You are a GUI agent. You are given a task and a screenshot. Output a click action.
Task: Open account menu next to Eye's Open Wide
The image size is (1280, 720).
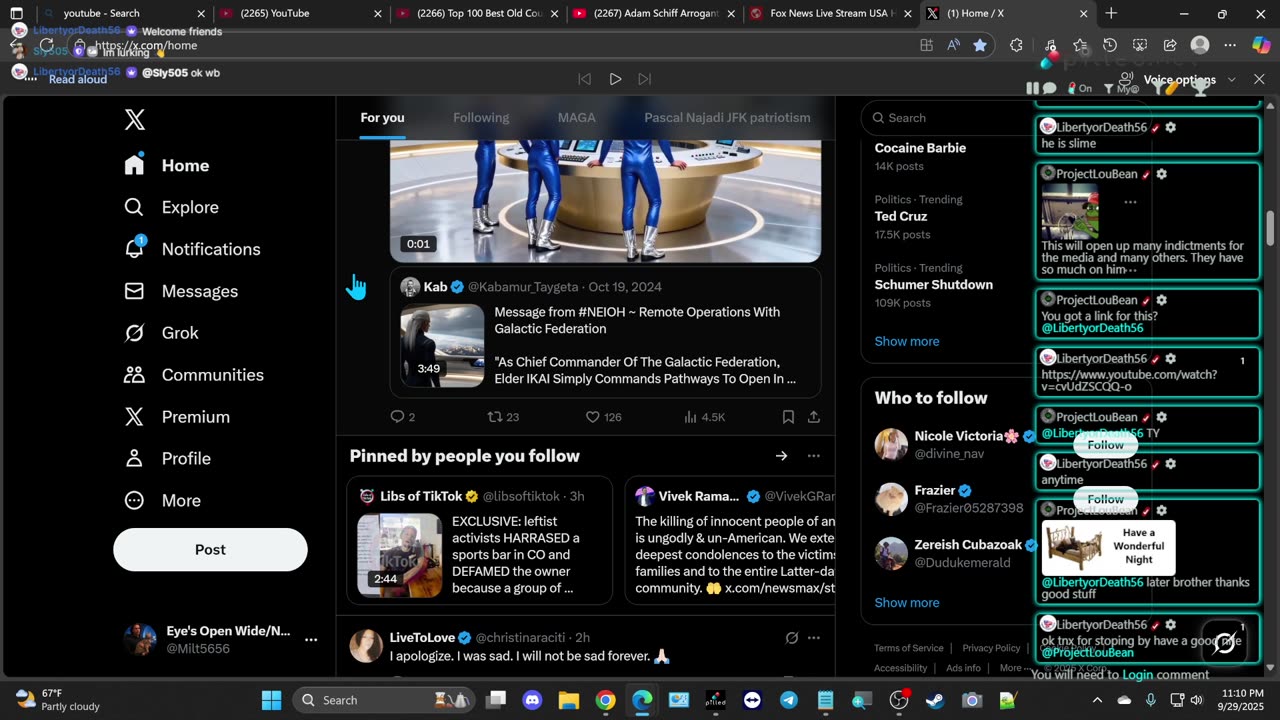[311, 639]
